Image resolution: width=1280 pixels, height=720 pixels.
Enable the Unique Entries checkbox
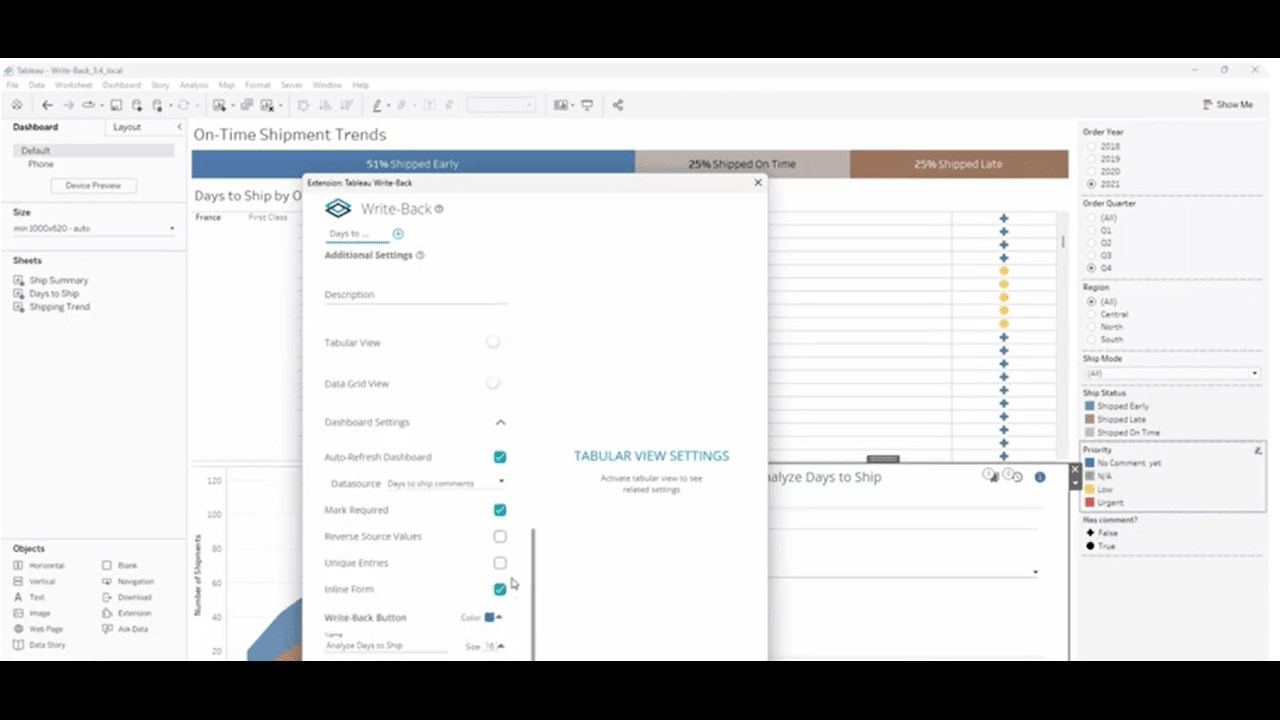[500, 563]
